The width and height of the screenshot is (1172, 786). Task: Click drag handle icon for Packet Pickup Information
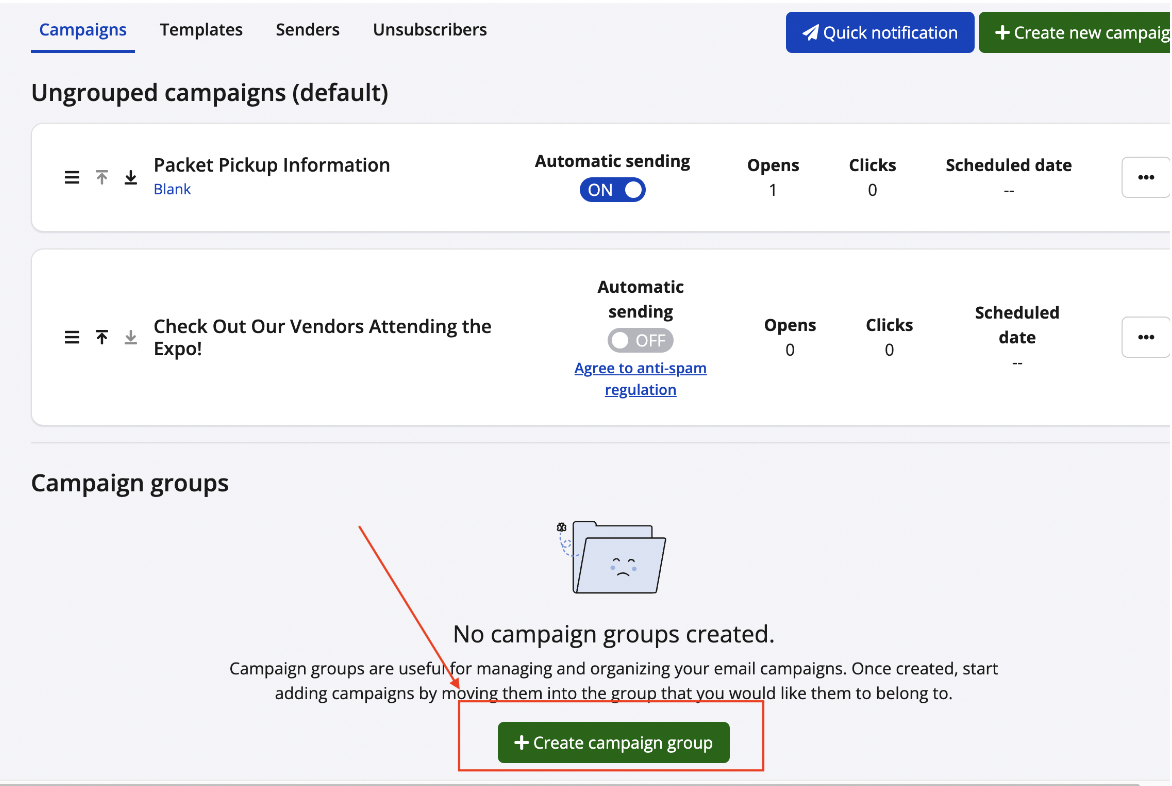pyautogui.click(x=72, y=178)
